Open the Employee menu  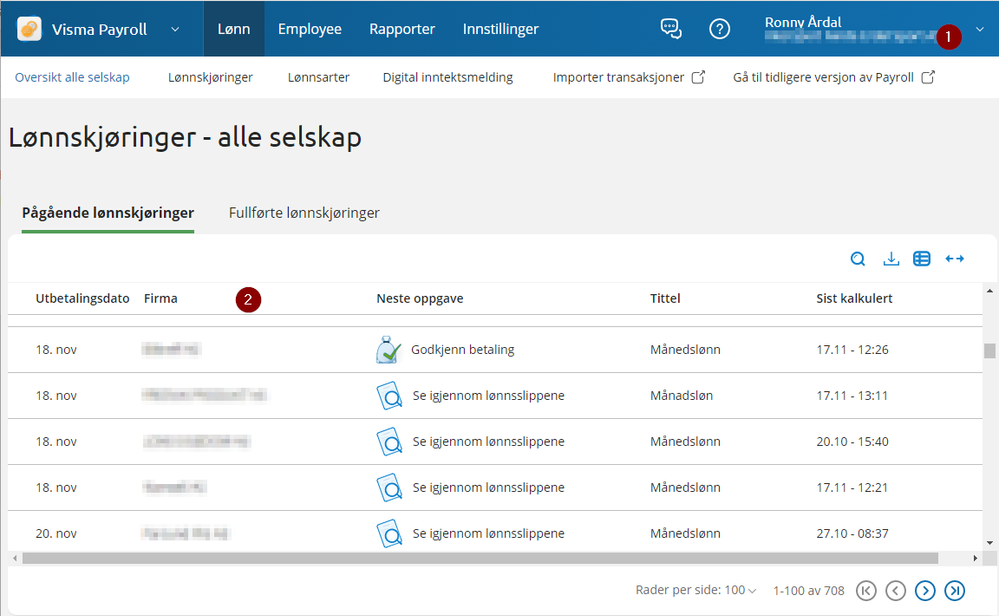pyautogui.click(x=310, y=29)
